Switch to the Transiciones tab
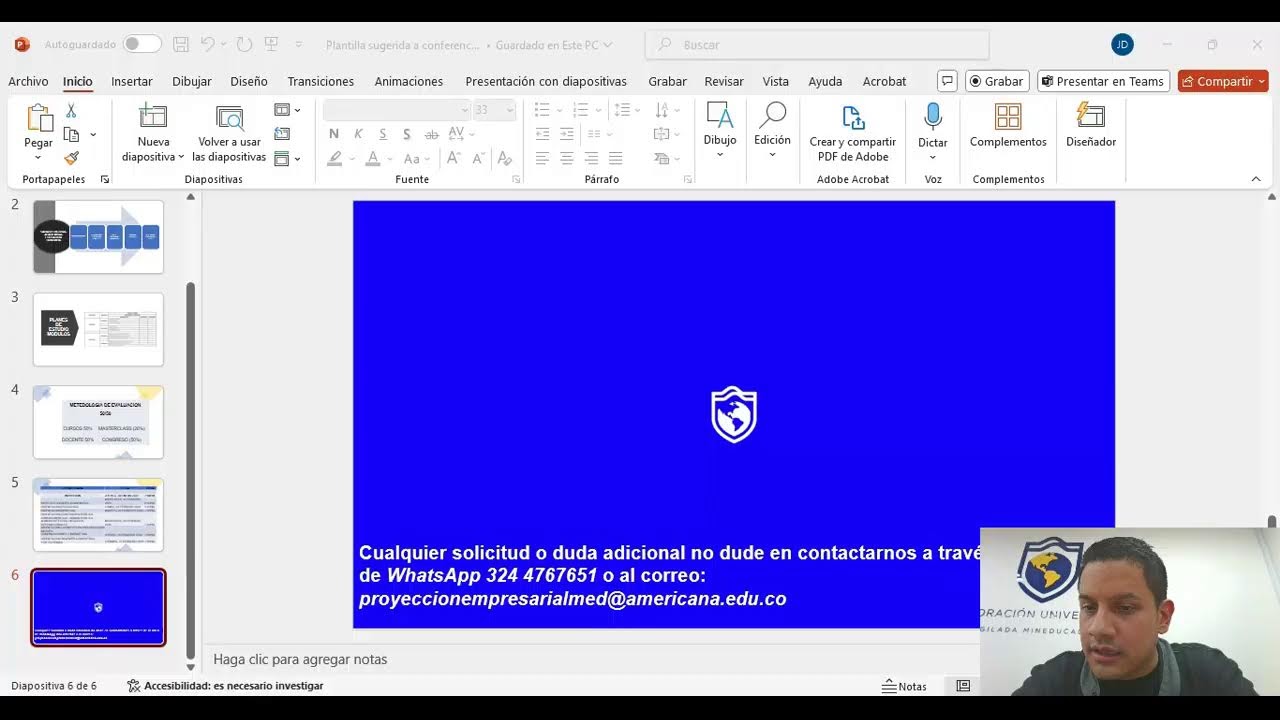 321,81
